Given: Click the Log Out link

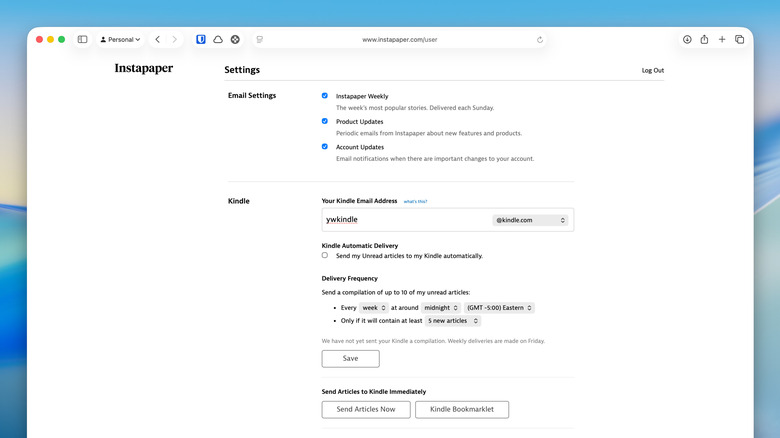Looking at the screenshot, I should (652, 71).
